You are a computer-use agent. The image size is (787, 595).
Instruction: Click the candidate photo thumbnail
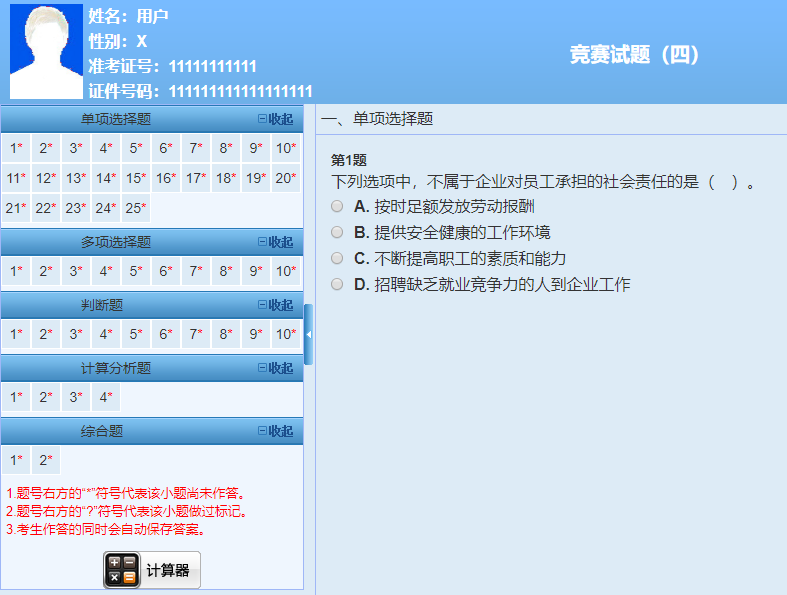[46, 51]
